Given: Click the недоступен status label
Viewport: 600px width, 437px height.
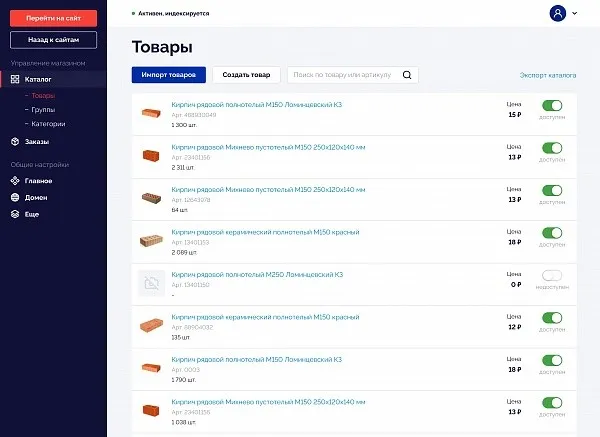Looking at the screenshot, I should click(x=552, y=287).
